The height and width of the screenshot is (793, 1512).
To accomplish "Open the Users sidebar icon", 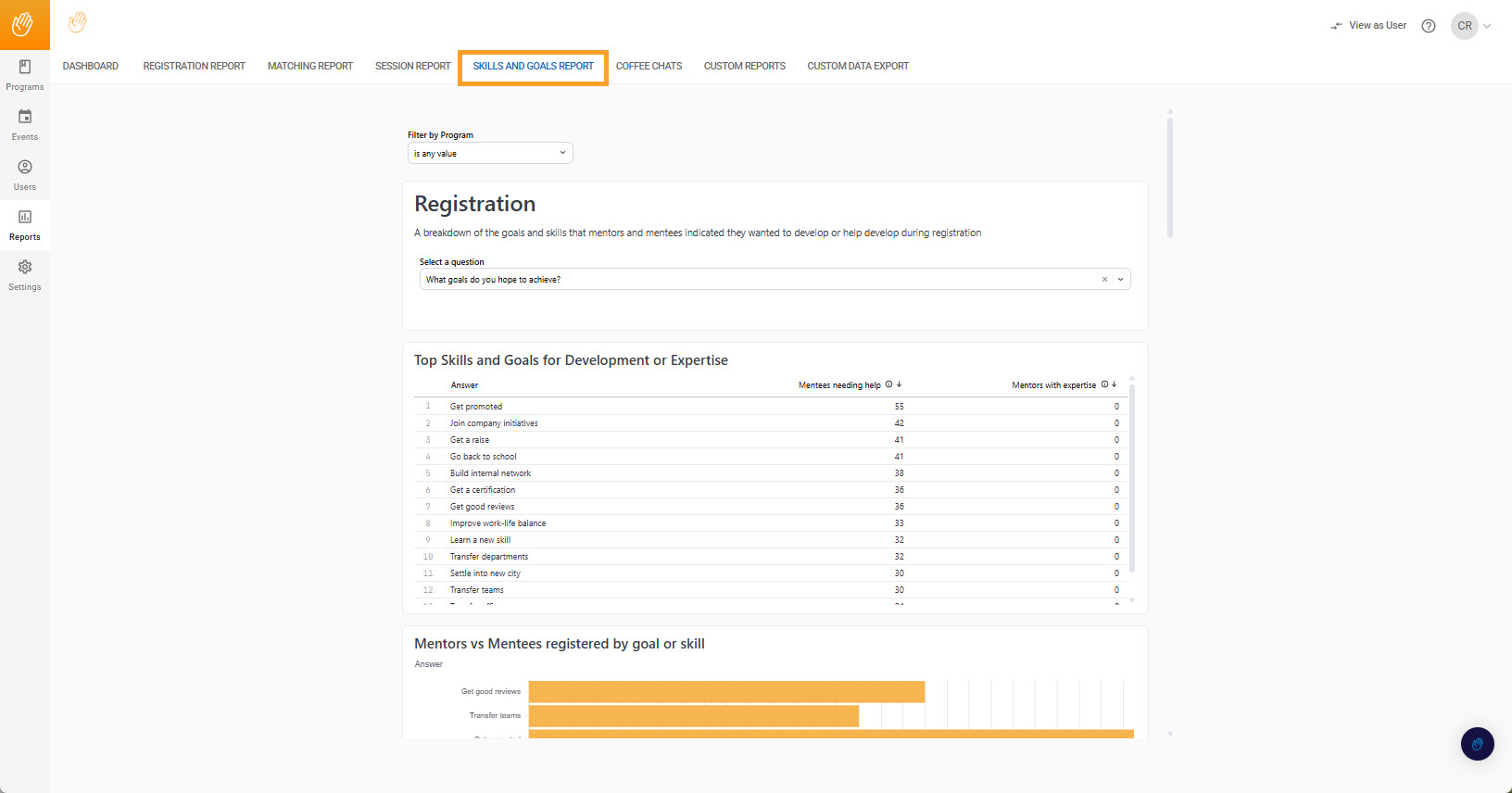I will [x=25, y=167].
